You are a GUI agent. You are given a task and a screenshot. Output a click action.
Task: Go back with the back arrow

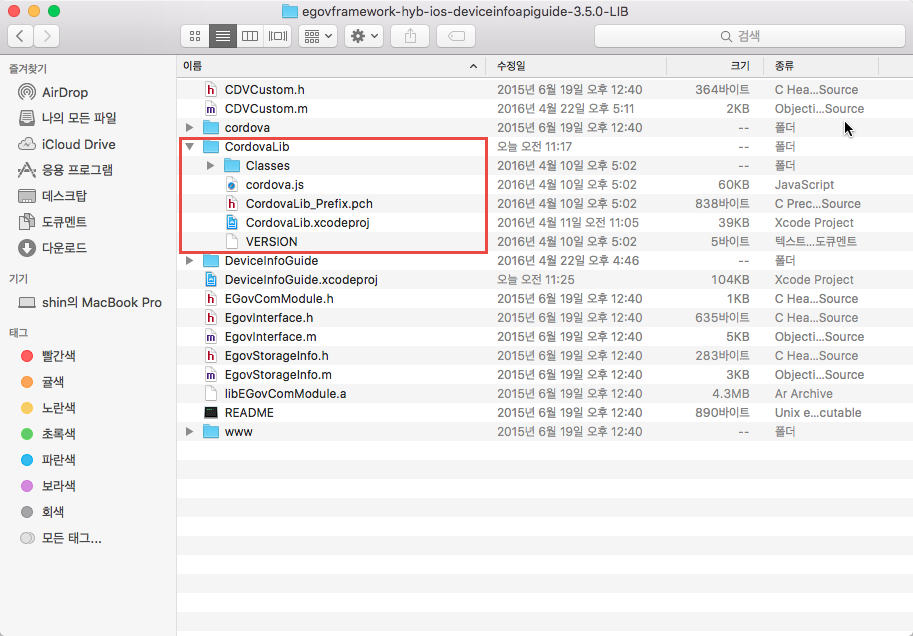coord(21,36)
